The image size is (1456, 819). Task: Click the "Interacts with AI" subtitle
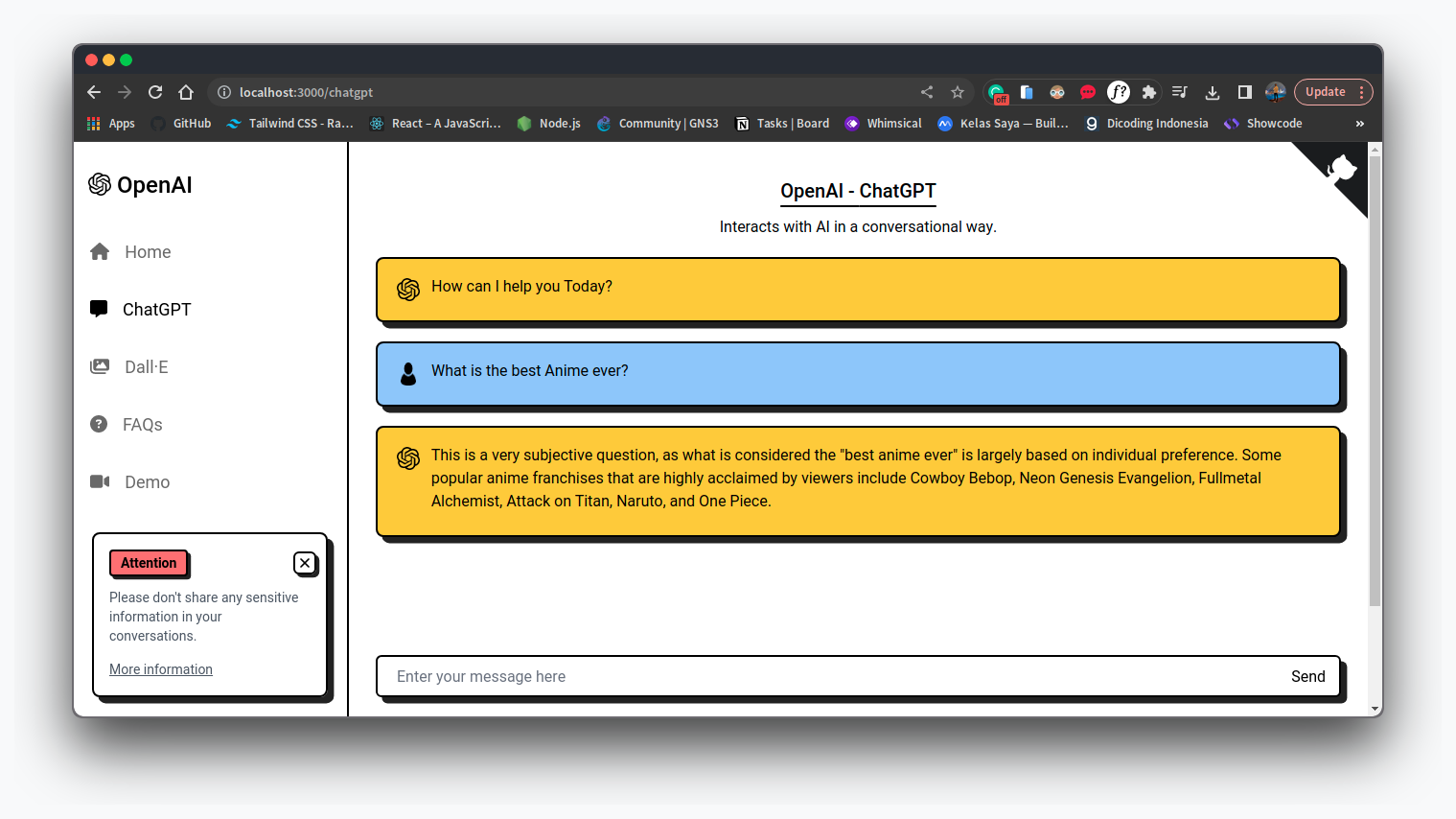coord(858,226)
